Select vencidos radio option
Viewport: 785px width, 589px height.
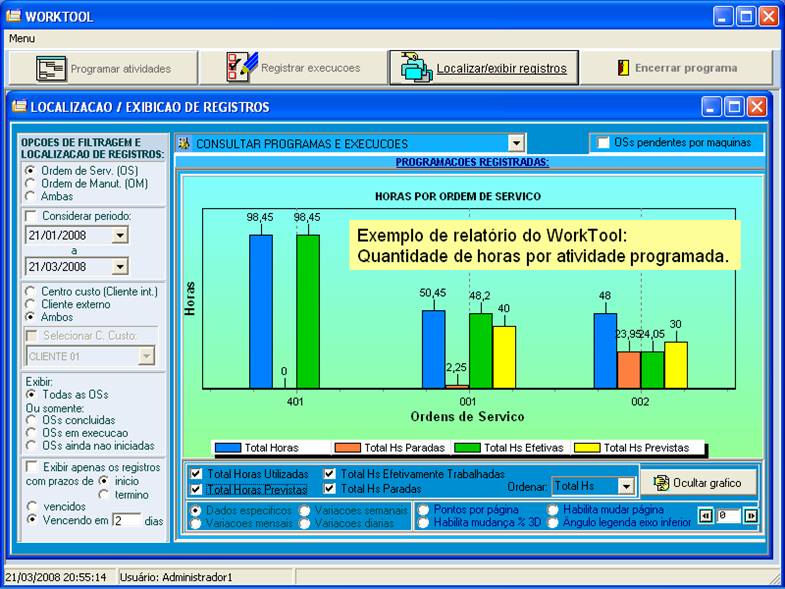tap(32, 506)
